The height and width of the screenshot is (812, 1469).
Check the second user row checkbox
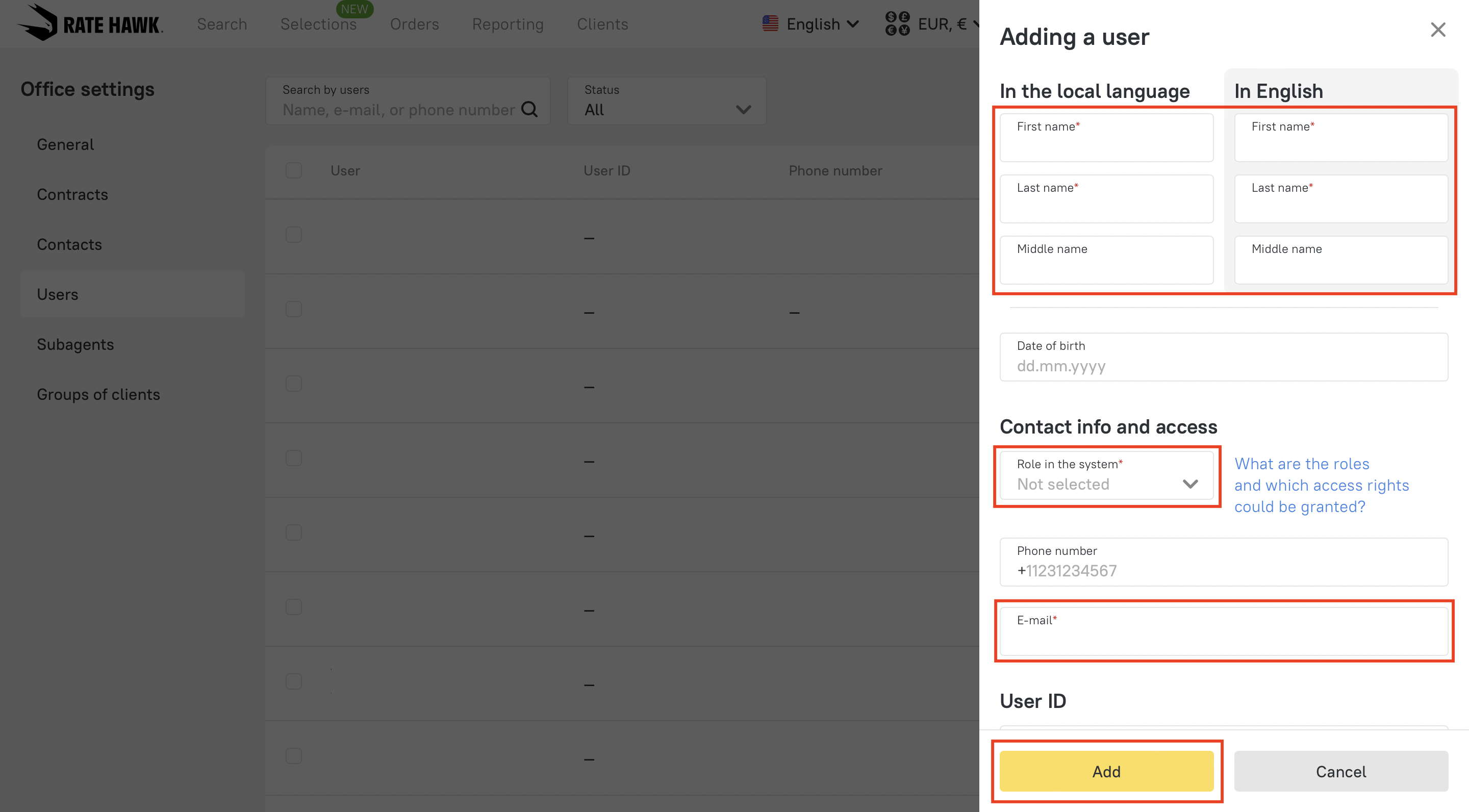(x=294, y=310)
